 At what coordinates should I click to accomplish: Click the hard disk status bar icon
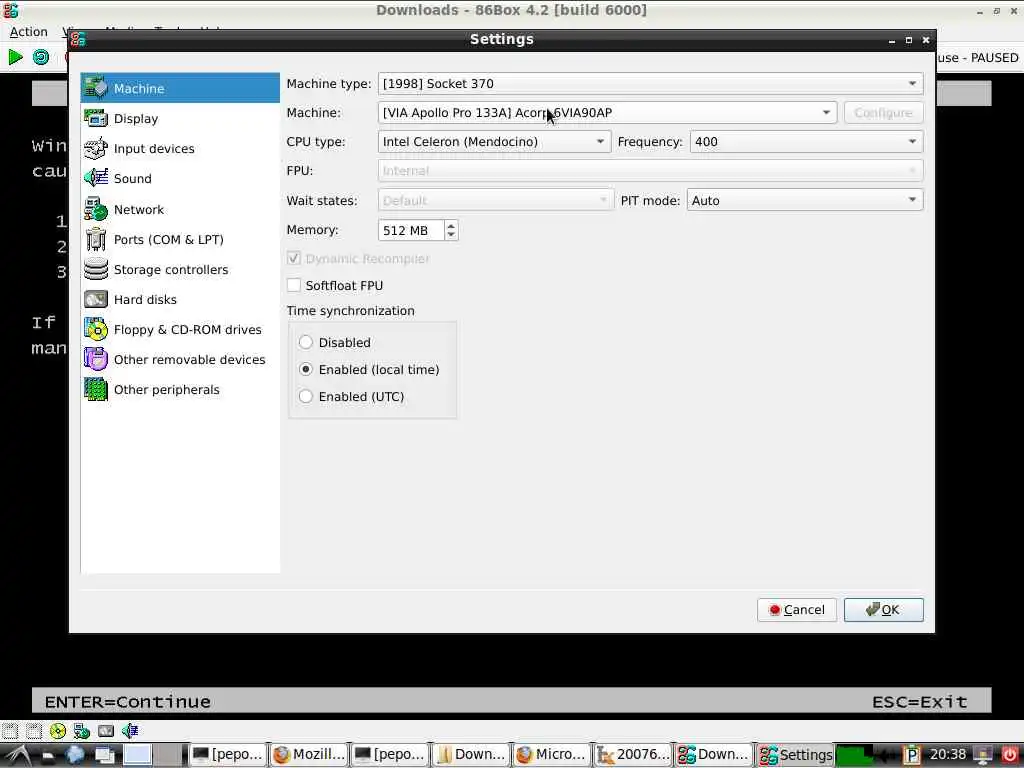coord(106,731)
